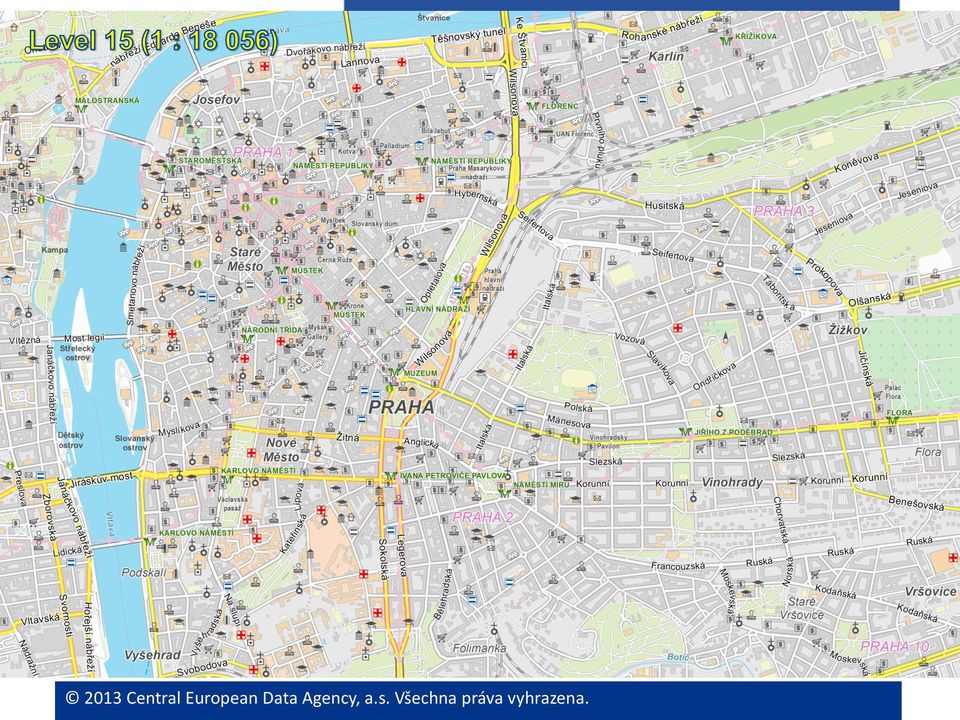960x720 pixels.
Task: Click the Podskalí area label
Action: [144, 572]
